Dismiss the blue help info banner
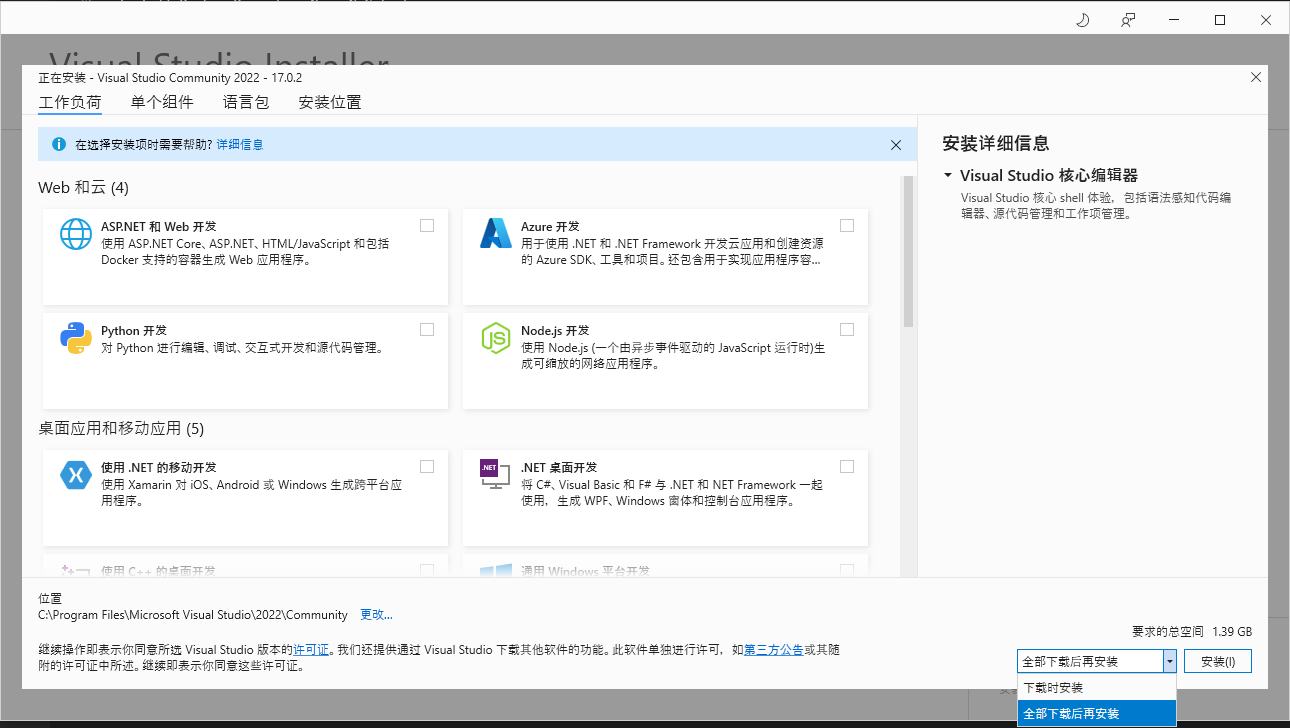1290x728 pixels. pyautogui.click(x=896, y=145)
